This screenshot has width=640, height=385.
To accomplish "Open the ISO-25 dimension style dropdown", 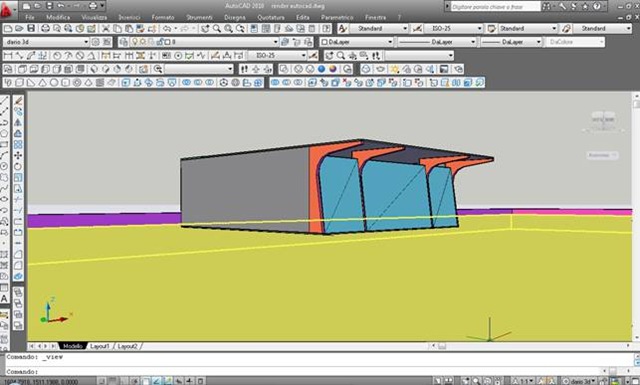I will (453, 28).
